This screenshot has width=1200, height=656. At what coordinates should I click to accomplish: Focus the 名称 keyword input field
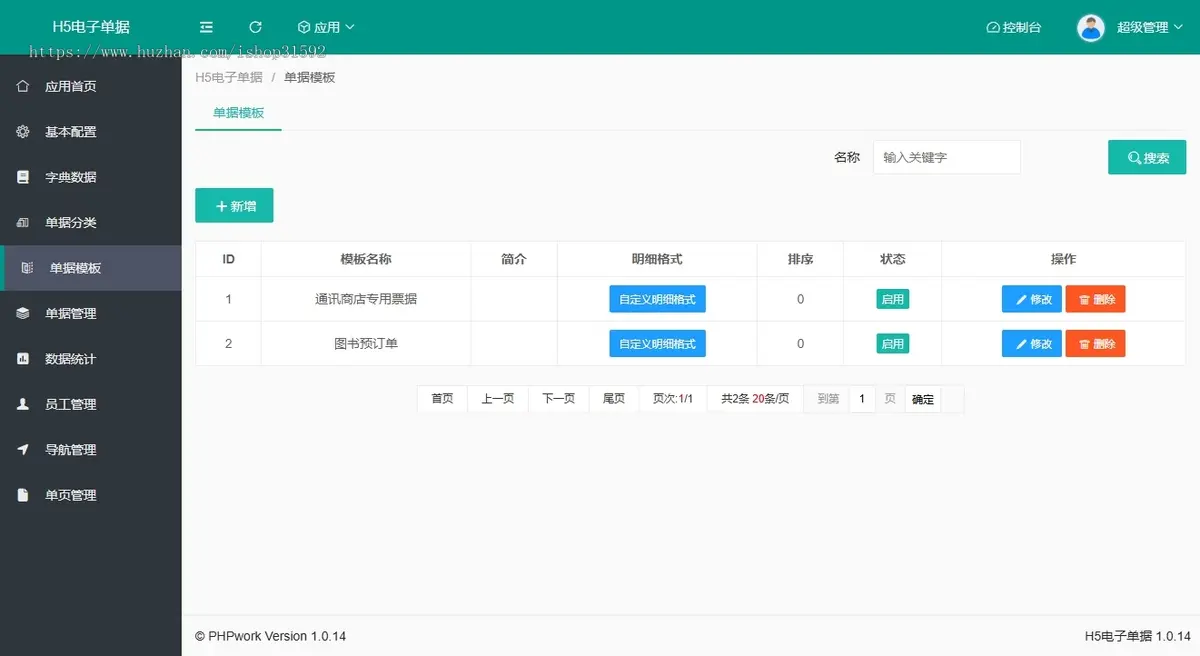point(946,157)
